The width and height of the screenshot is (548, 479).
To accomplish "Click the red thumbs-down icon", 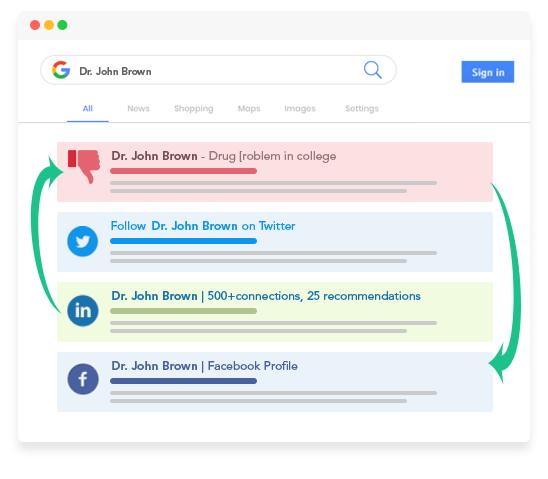I will pos(84,166).
